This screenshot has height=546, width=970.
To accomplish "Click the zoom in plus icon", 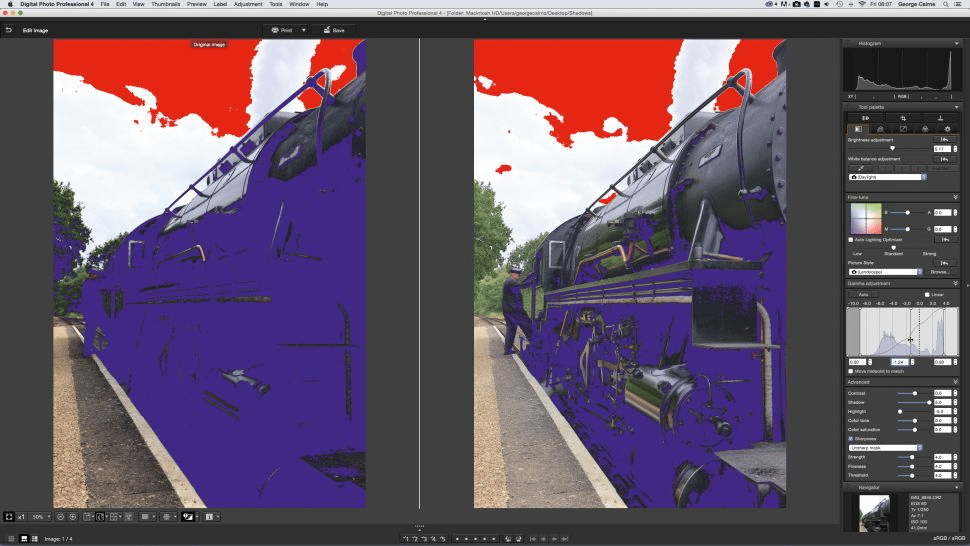I will [72, 516].
